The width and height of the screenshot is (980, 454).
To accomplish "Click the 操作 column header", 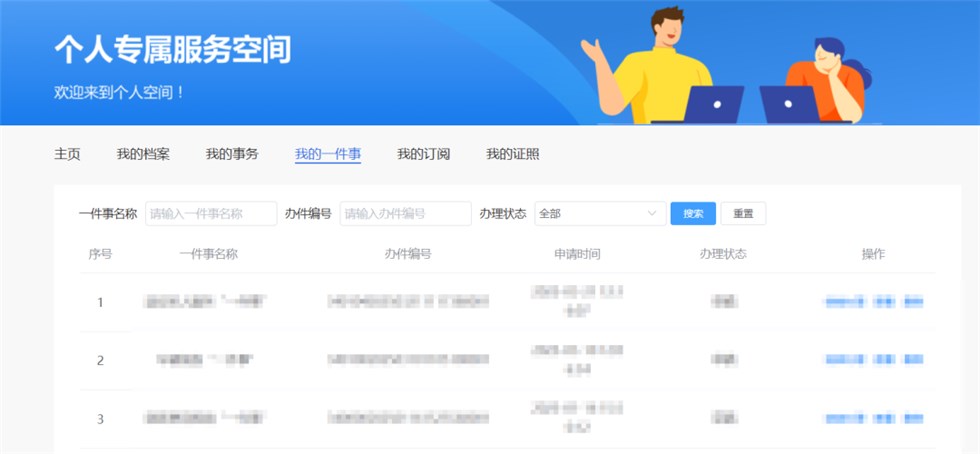I will click(873, 254).
